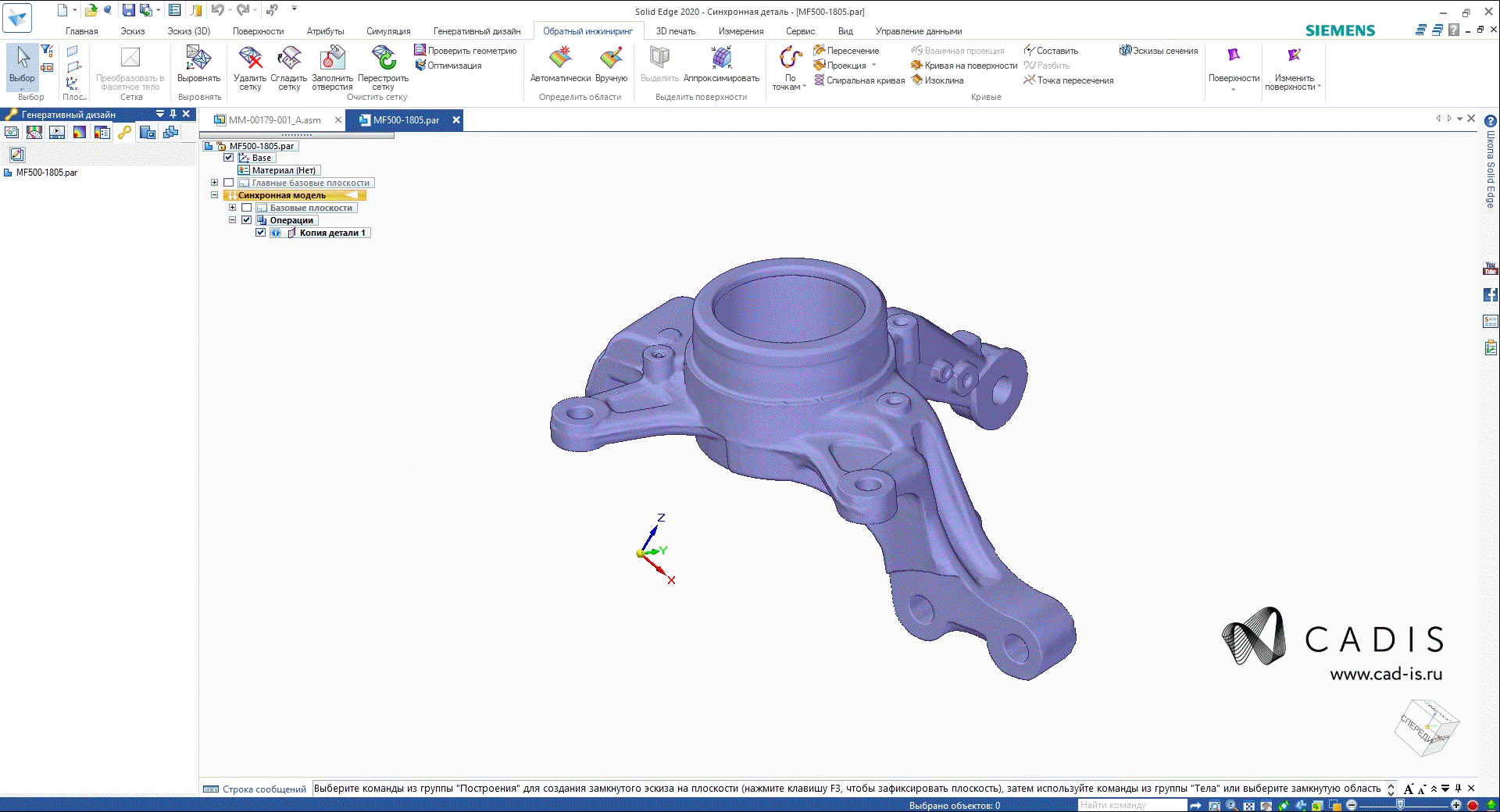Open the Поверхности ribbon tab
This screenshot has height=812, width=1500.
coord(258,31)
